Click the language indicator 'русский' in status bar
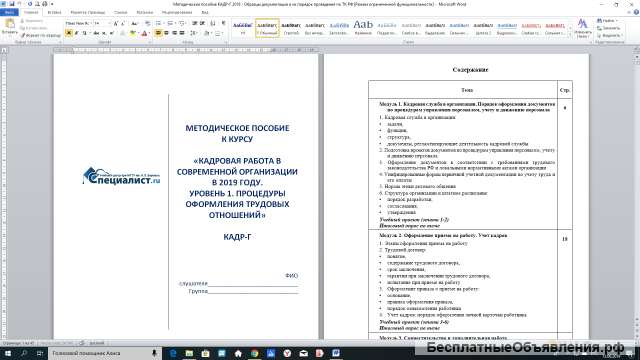The width and height of the screenshot is (640, 360). [x=97, y=343]
